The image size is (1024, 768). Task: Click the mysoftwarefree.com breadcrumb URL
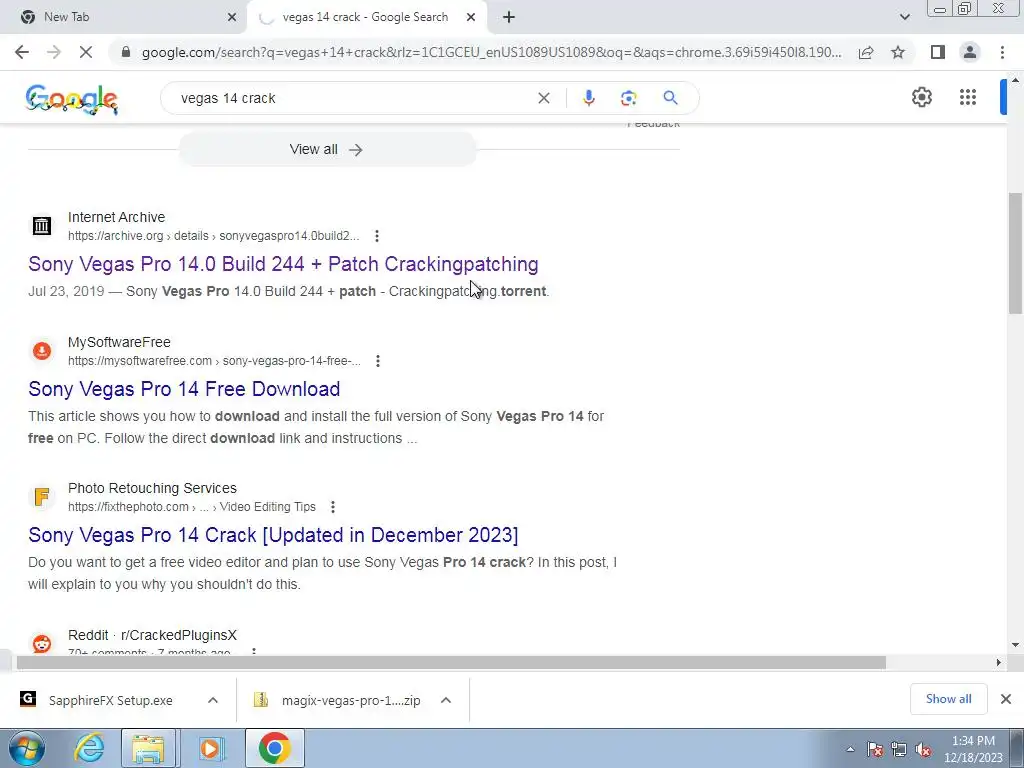click(x=214, y=361)
